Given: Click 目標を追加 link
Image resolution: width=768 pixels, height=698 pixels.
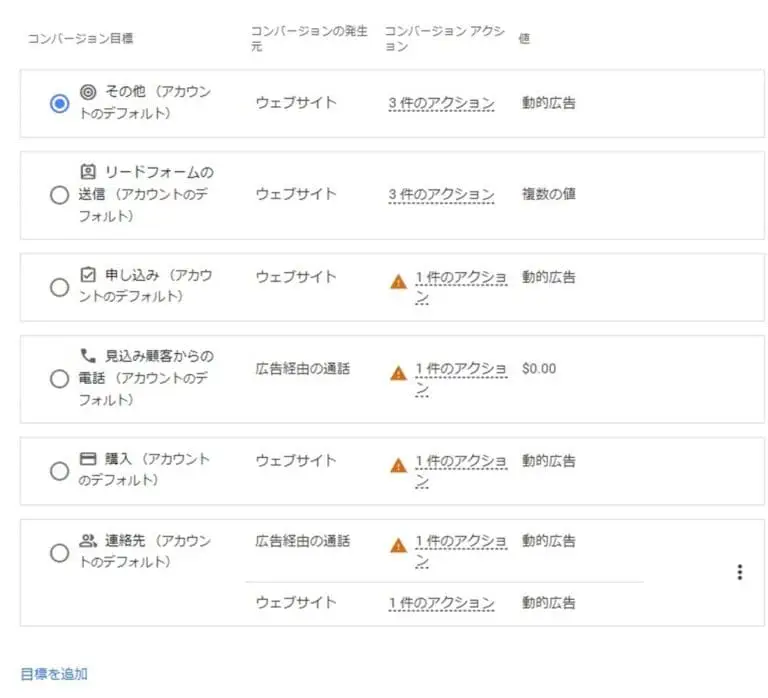Looking at the screenshot, I should tap(54, 674).
